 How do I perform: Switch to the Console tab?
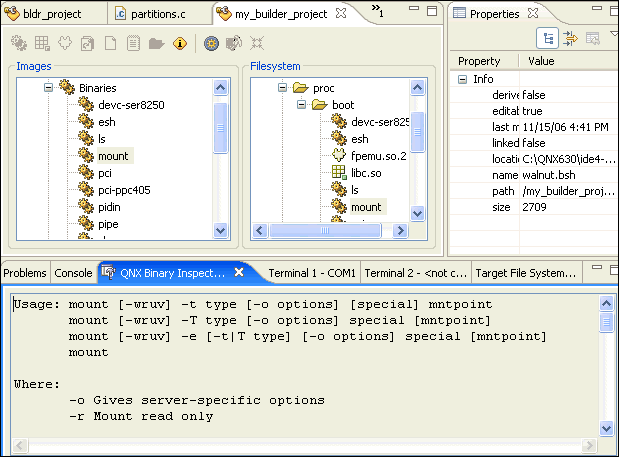(x=73, y=272)
